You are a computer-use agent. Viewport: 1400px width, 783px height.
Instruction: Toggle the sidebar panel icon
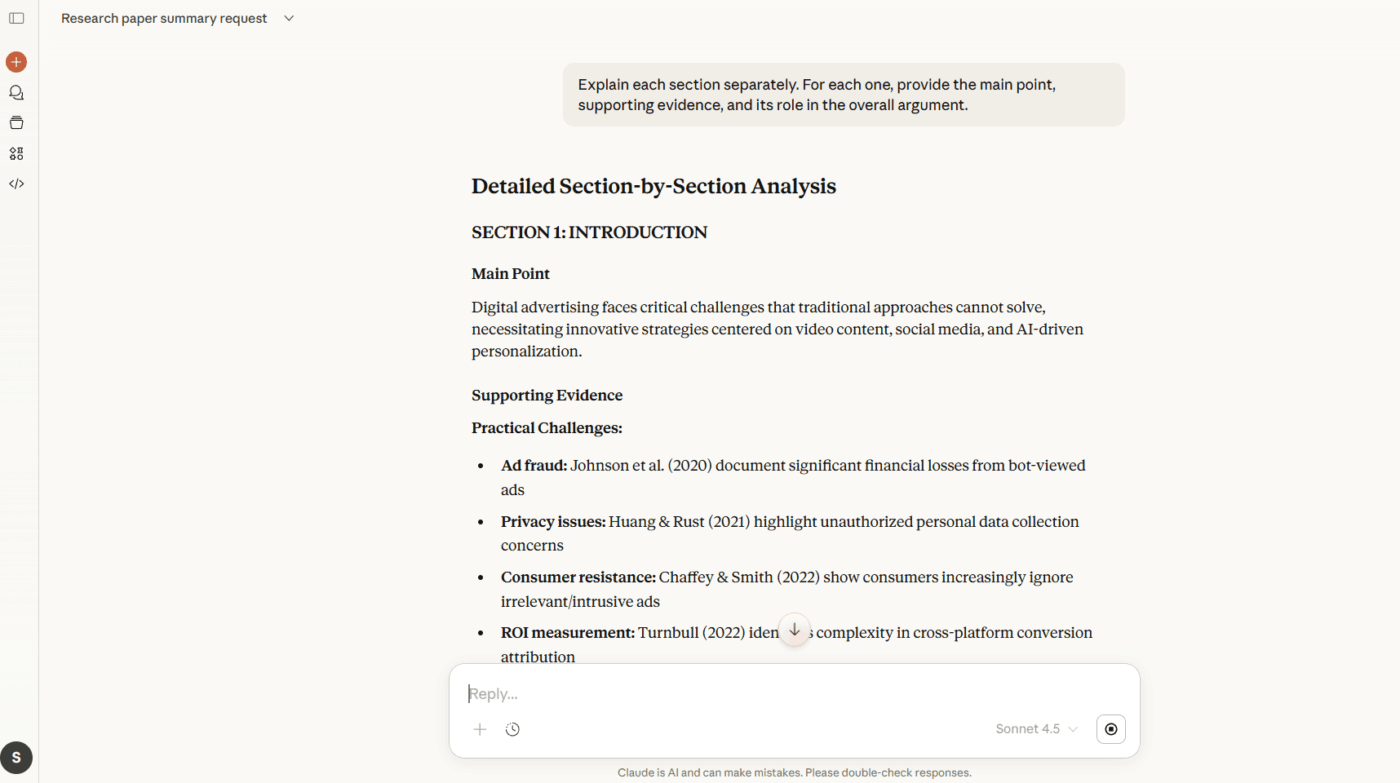click(x=16, y=18)
